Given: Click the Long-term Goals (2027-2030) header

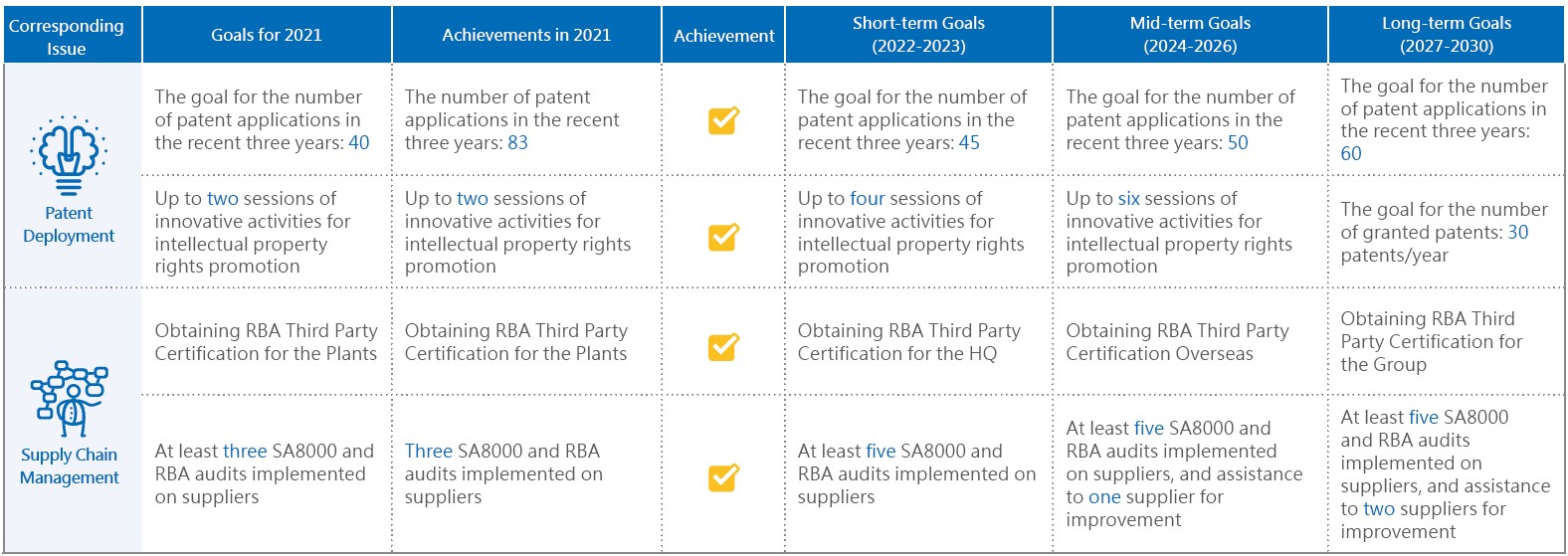Looking at the screenshot, I should [1447, 35].
